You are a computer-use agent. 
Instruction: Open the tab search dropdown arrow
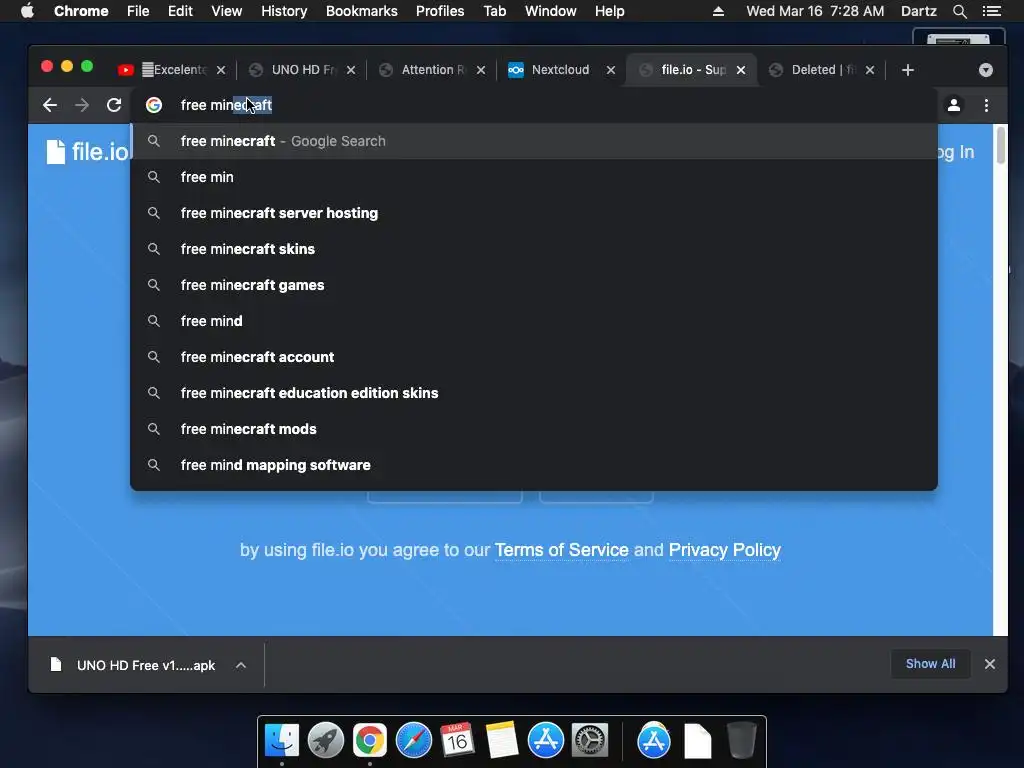coord(986,70)
